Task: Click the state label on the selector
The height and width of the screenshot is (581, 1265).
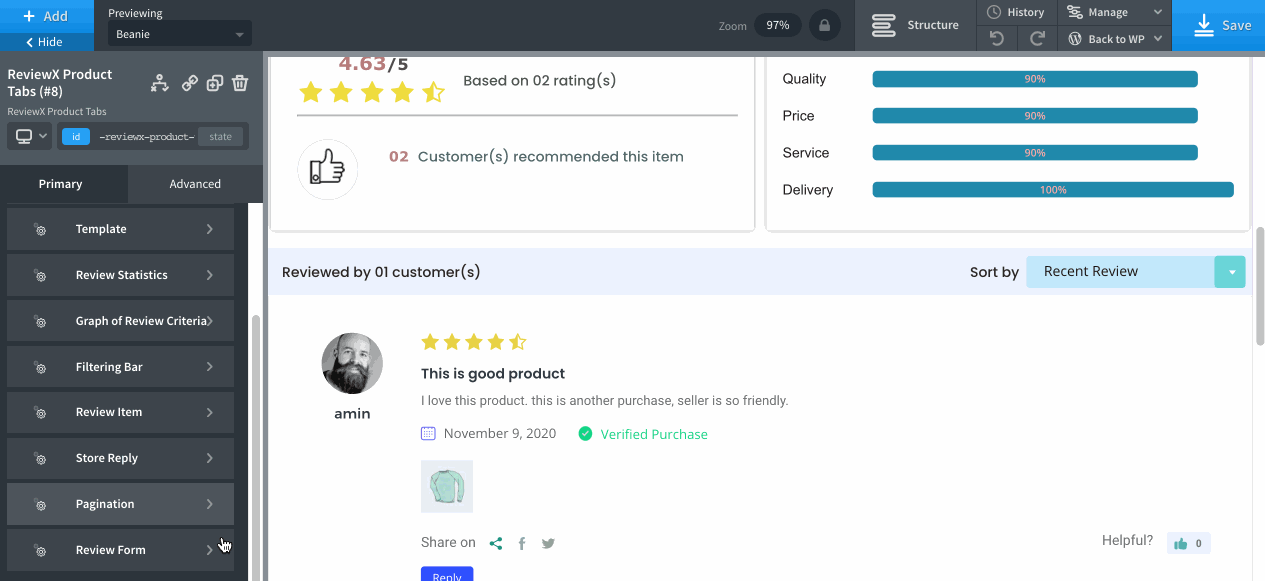Action: [218, 135]
